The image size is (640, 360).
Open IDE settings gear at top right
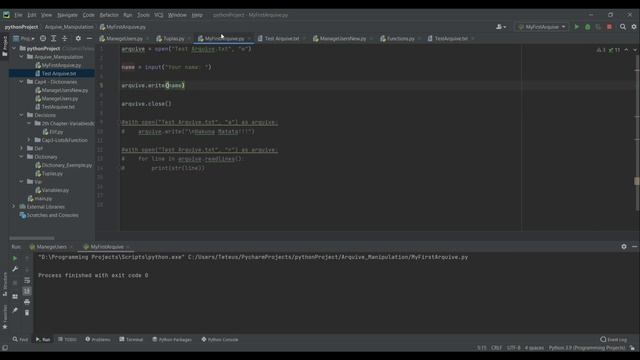click(634, 27)
